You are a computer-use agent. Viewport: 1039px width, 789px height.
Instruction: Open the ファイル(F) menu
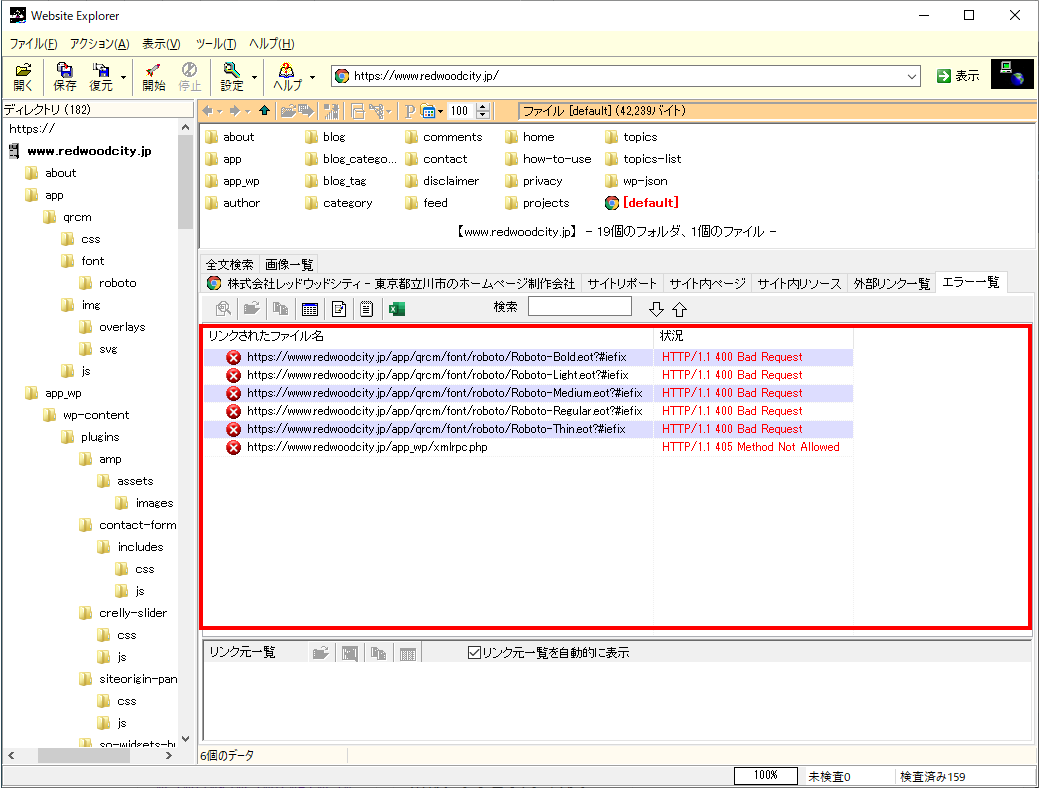coord(33,44)
